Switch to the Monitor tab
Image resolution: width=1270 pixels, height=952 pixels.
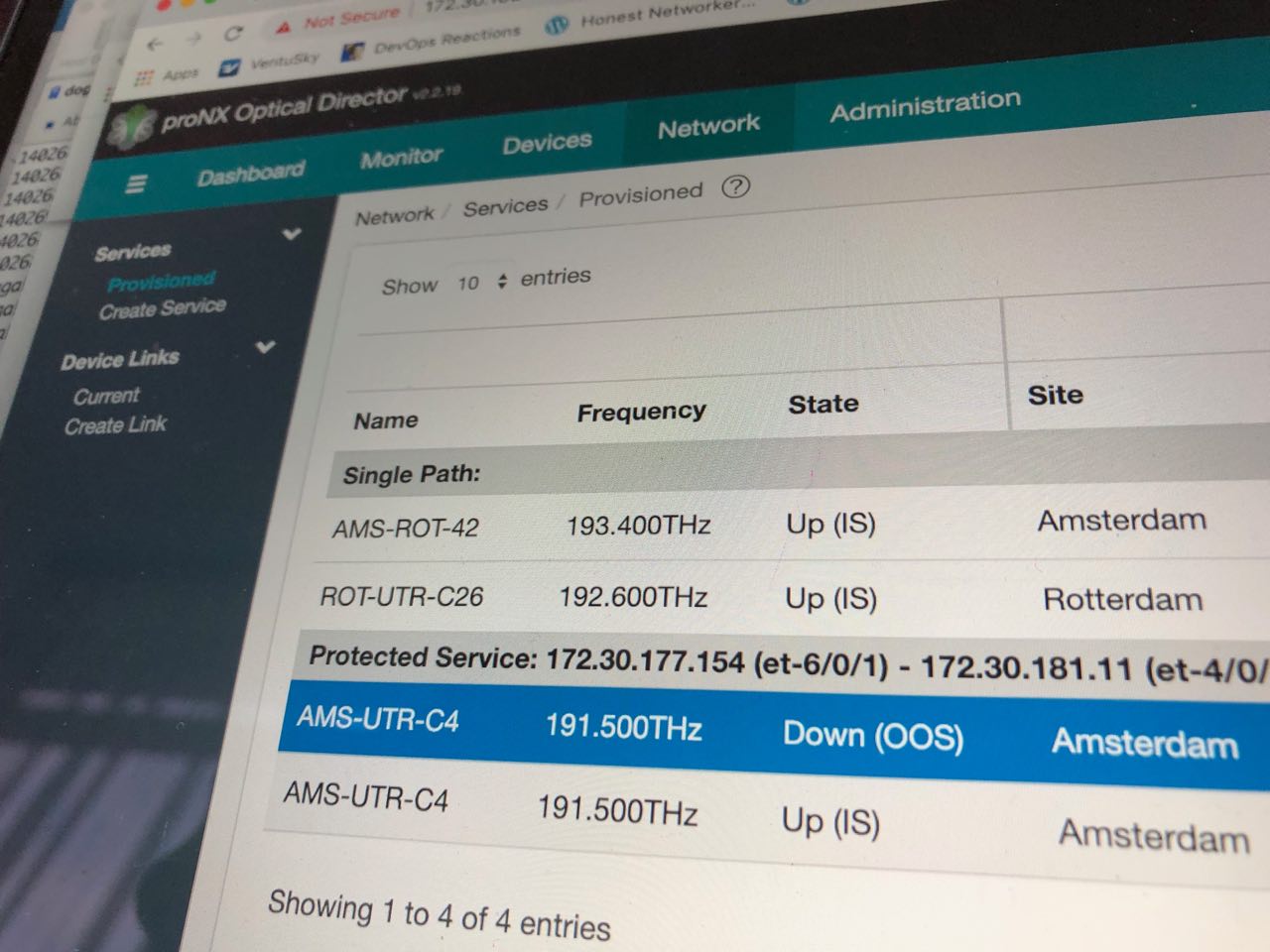401,157
